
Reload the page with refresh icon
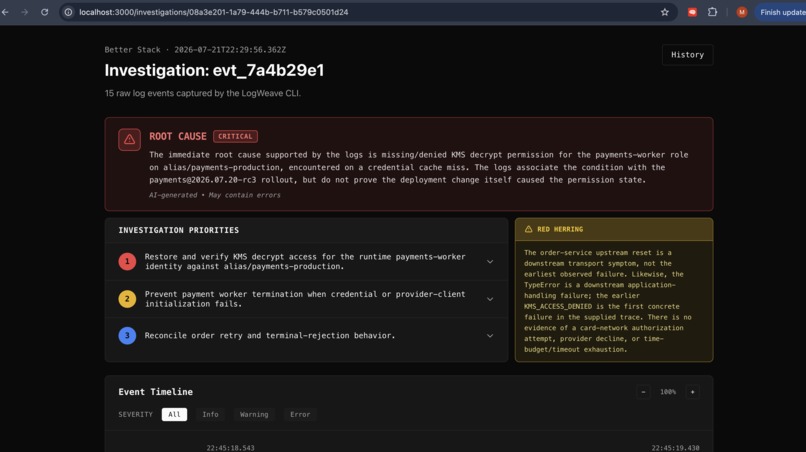point(45,12)
